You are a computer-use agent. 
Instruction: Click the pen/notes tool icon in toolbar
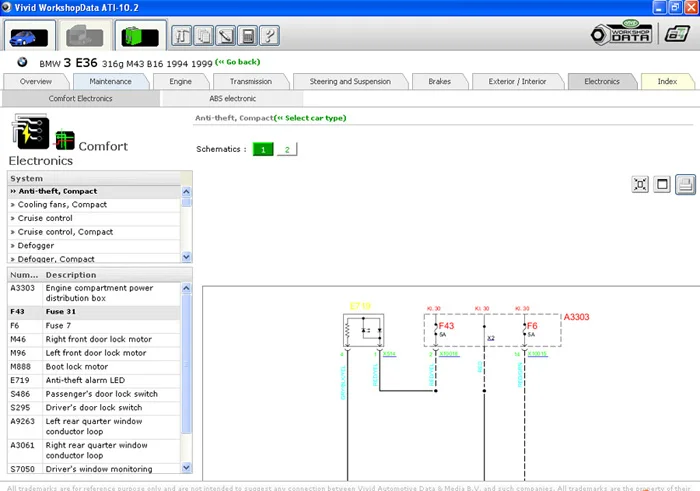[x=224, y=36]
